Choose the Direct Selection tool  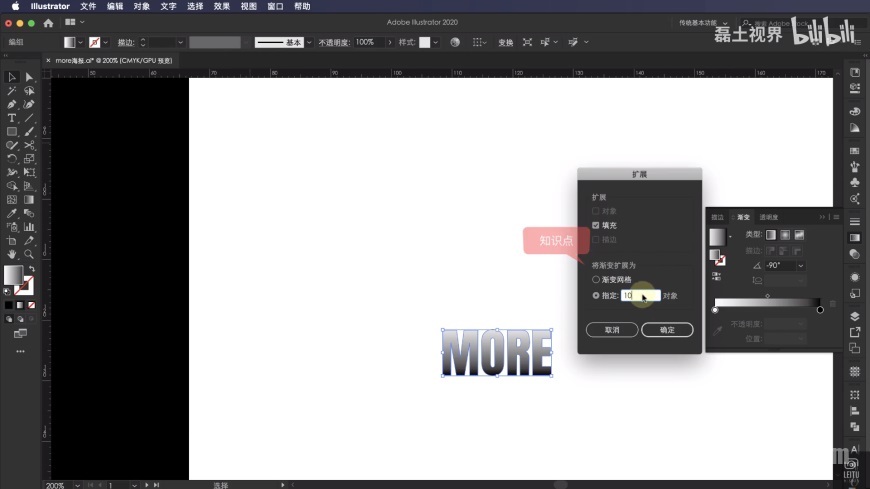(29, 77)
